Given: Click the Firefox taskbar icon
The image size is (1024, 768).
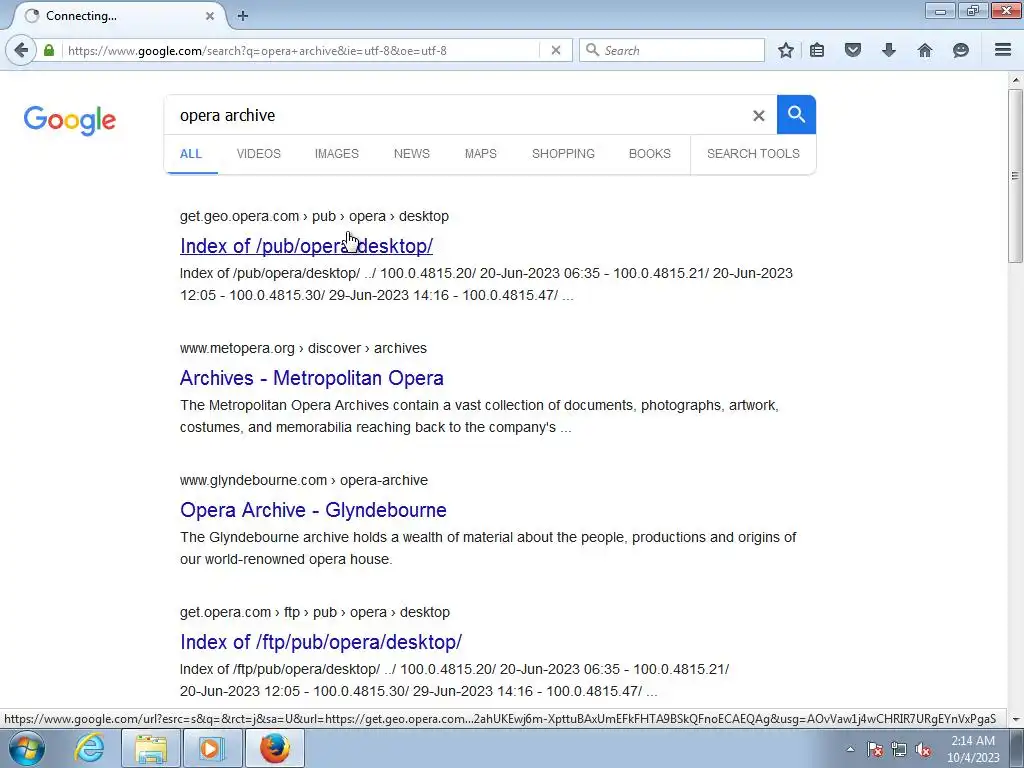Looking at the screenshot, I should tap(275, 748).
